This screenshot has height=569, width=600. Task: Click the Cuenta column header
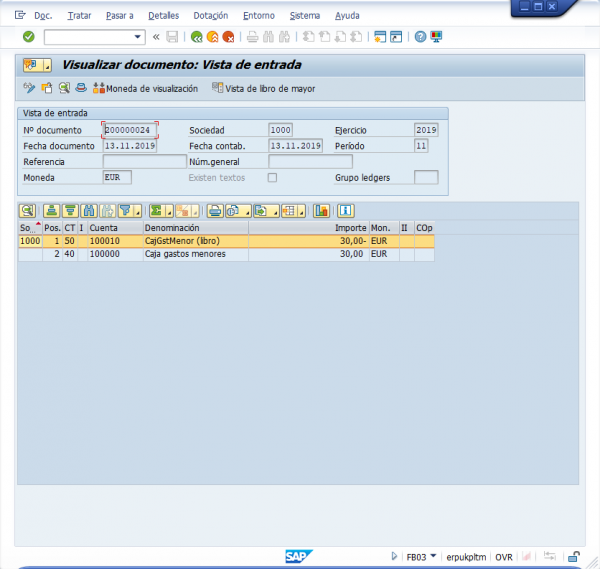[115, 228]
